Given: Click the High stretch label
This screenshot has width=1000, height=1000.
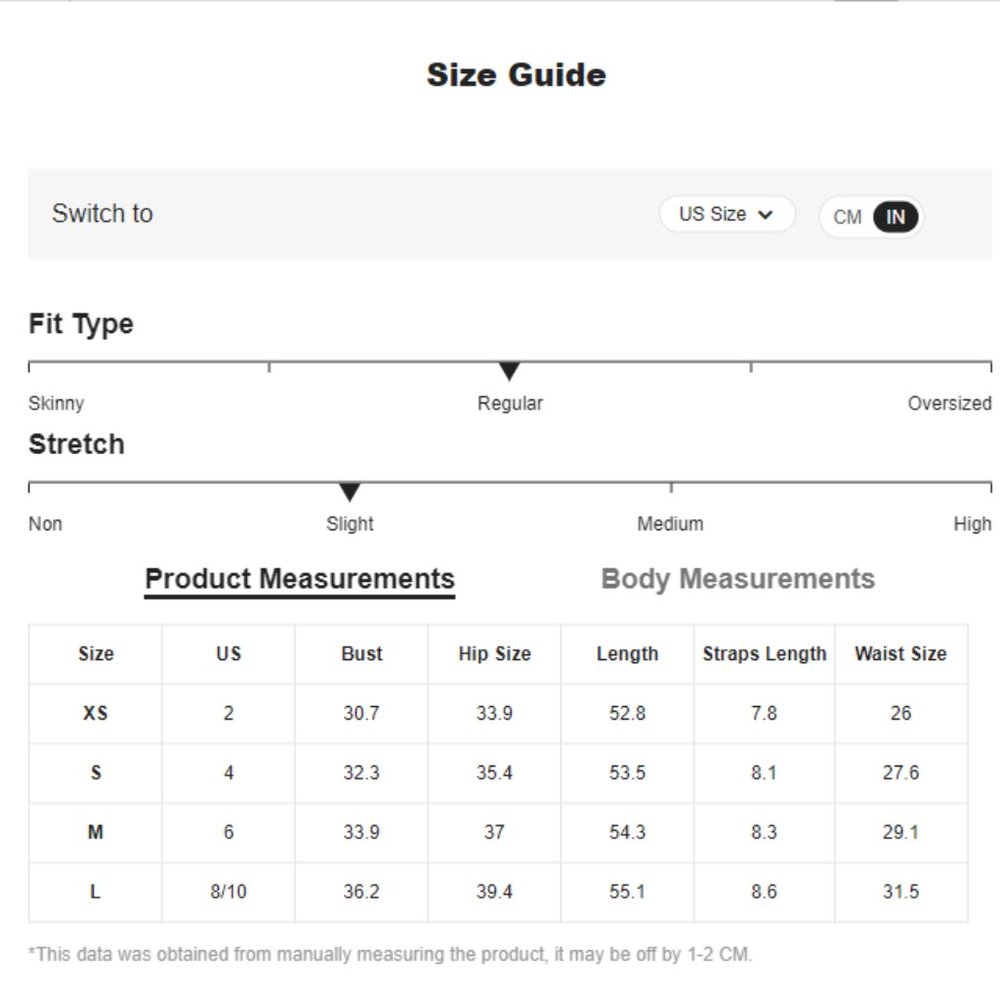Looking at the screenshot, I should click(x=972, y=524).
